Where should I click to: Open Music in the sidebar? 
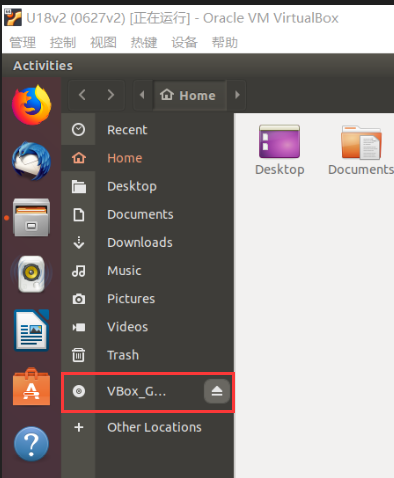pos(147,270)
